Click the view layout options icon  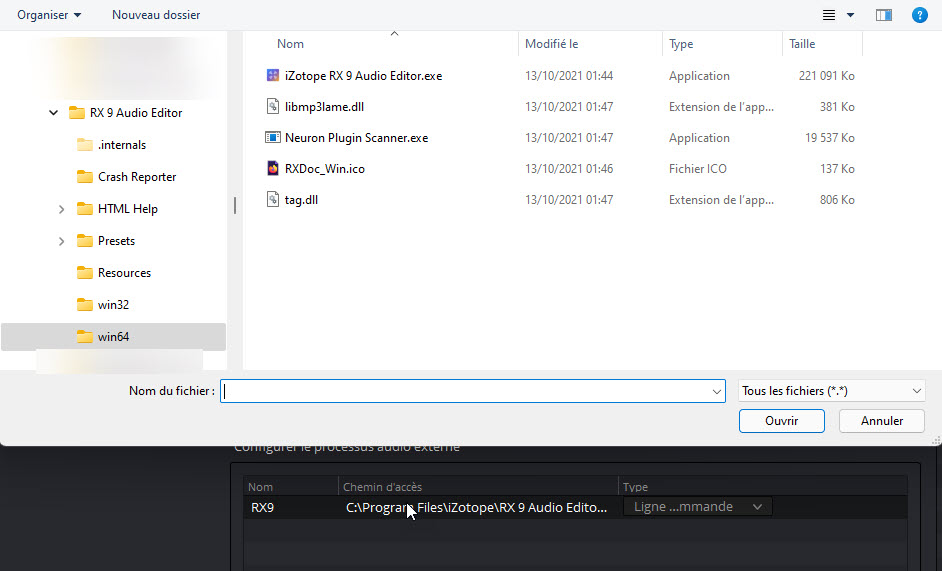click(829, 15)
